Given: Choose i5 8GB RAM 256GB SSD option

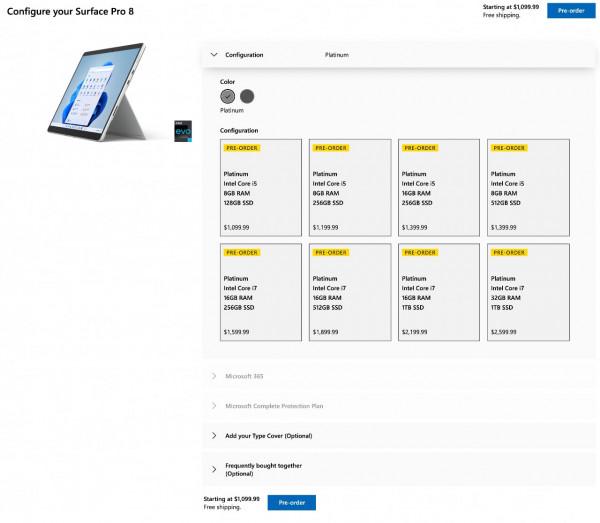Looking at the screenshot, I should point(349,188).
